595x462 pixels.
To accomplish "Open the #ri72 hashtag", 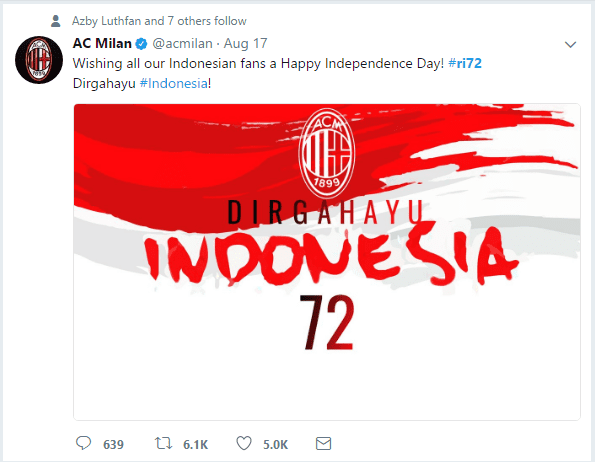I will coord(465,63).
